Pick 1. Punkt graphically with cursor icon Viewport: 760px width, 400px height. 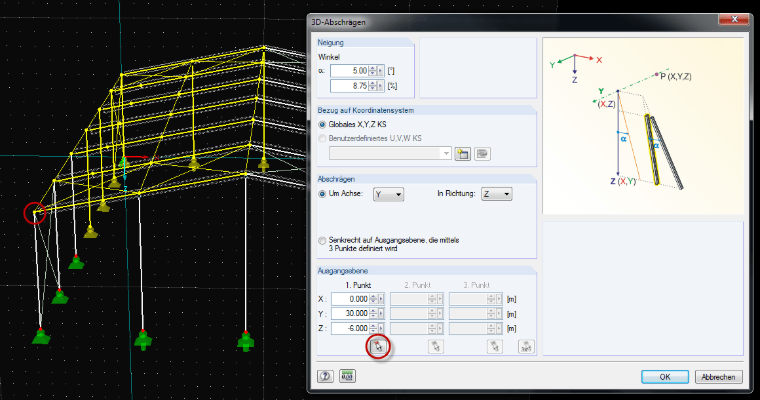[x=378, y=347]
